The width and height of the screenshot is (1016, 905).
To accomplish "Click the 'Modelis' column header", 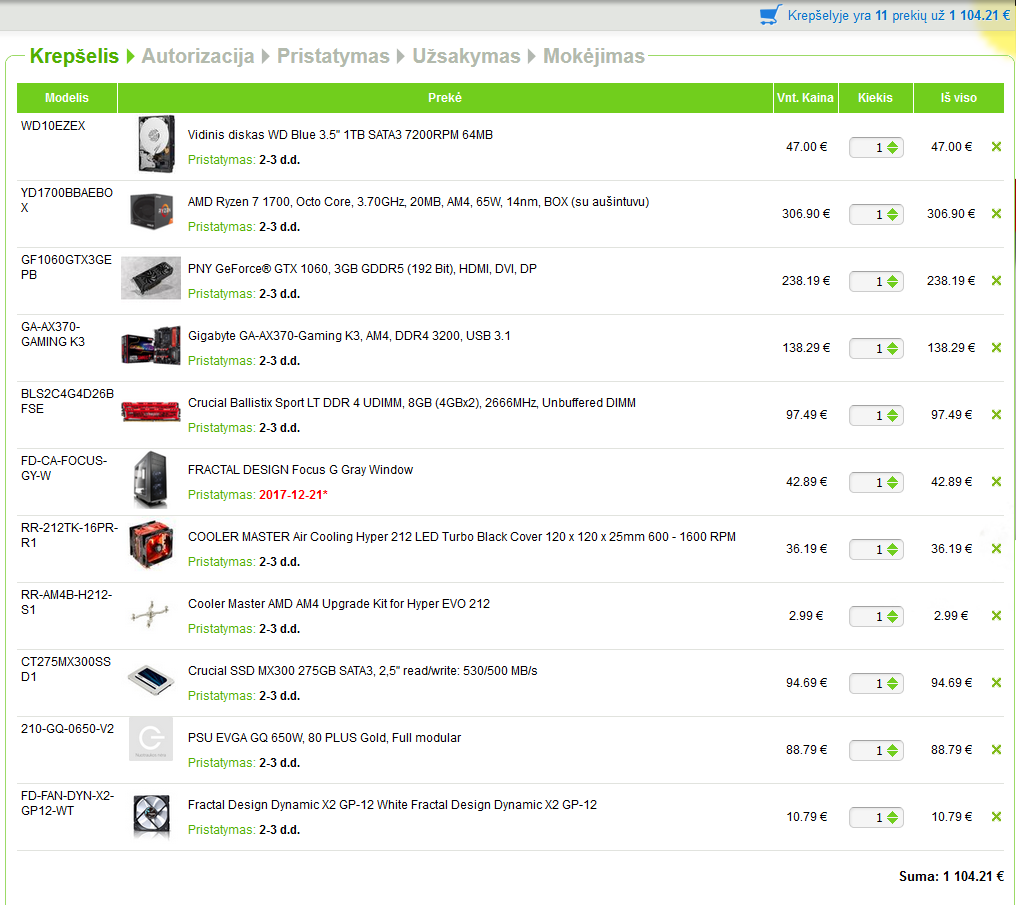I will (x=67, y=98).
